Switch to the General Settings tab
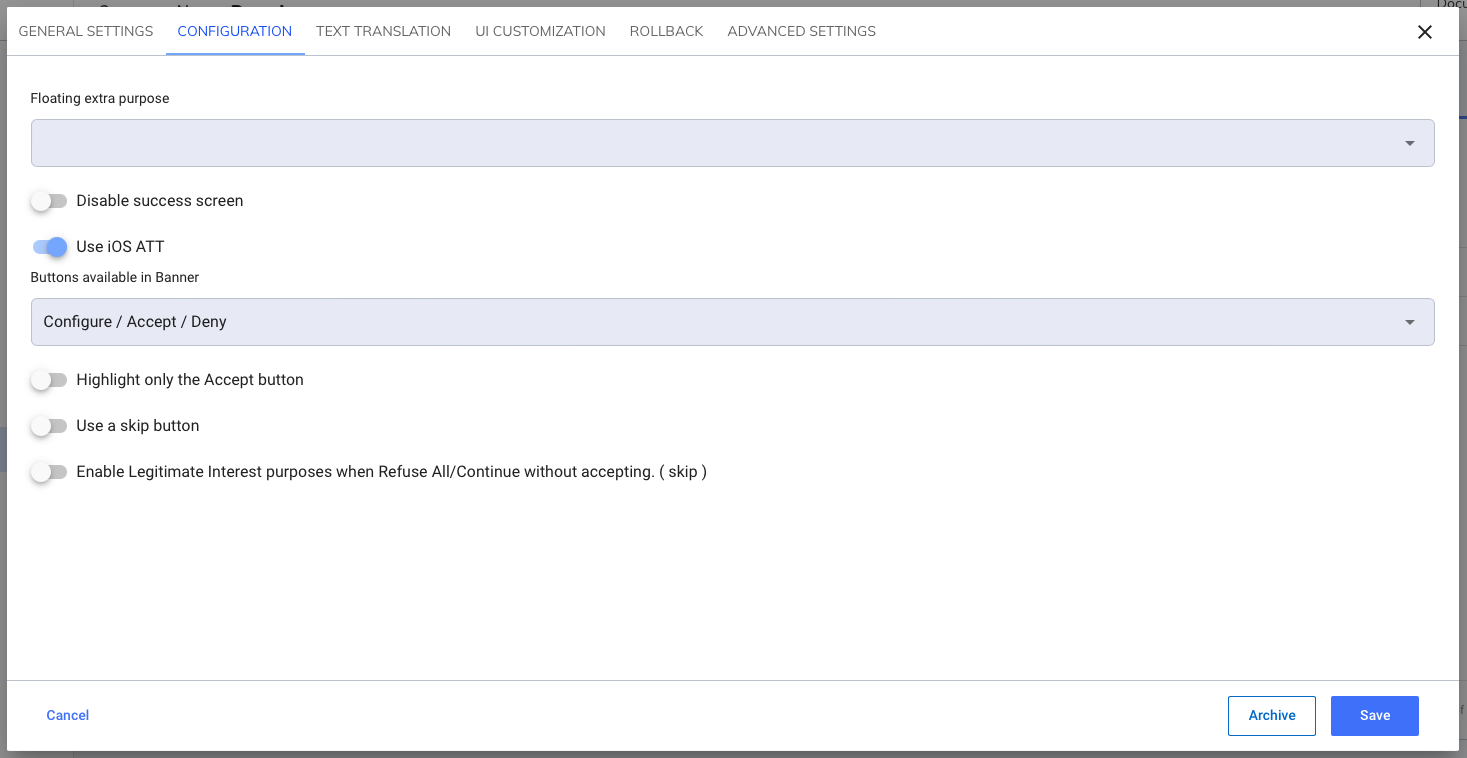The width and height of the screenshot is (1467, 758). (86, 31)
